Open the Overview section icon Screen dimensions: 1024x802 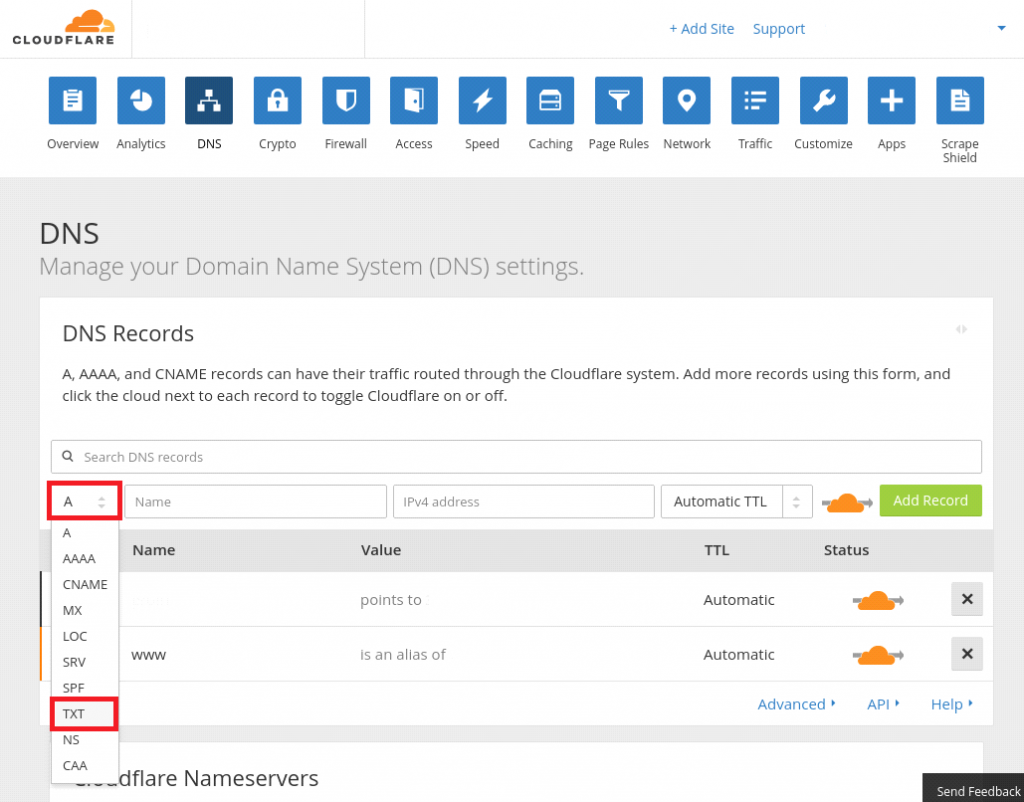coord(72,100)
